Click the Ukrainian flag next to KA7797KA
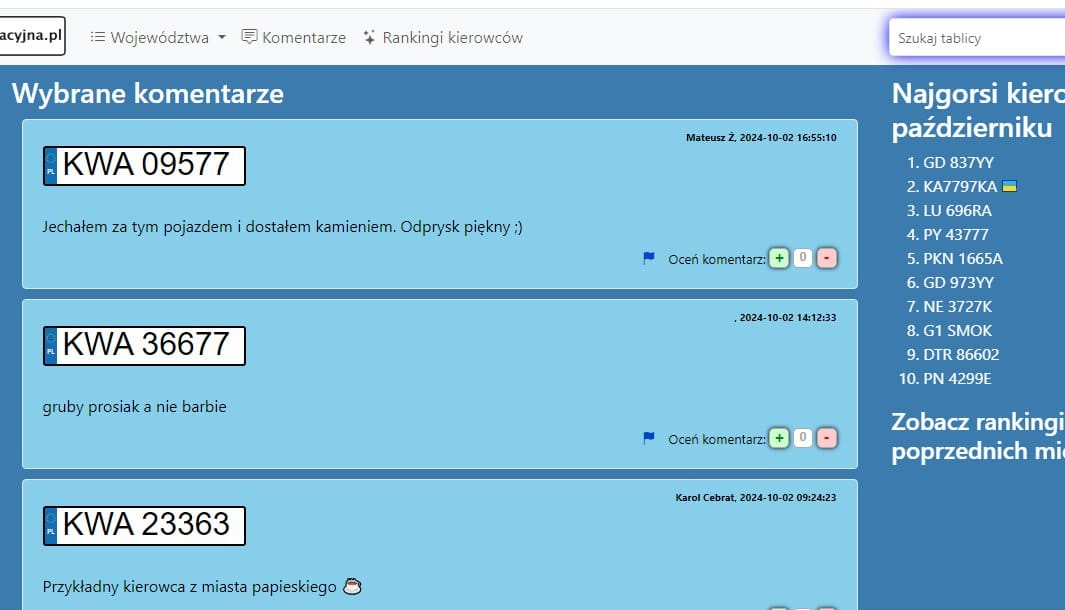Image resolution: width=1065 pixels, height=610 pixels. (1009, 186)
